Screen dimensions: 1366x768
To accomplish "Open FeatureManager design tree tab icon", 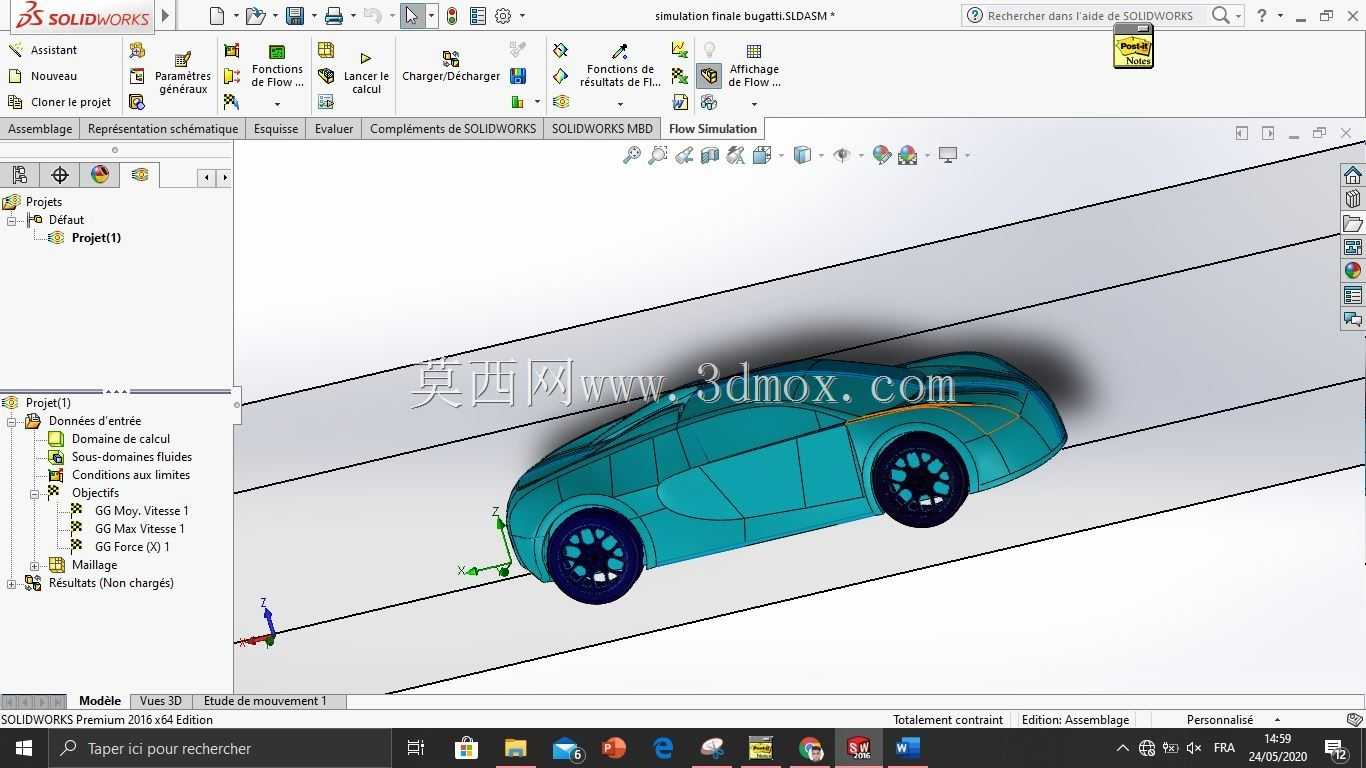I will coord(20,175).
